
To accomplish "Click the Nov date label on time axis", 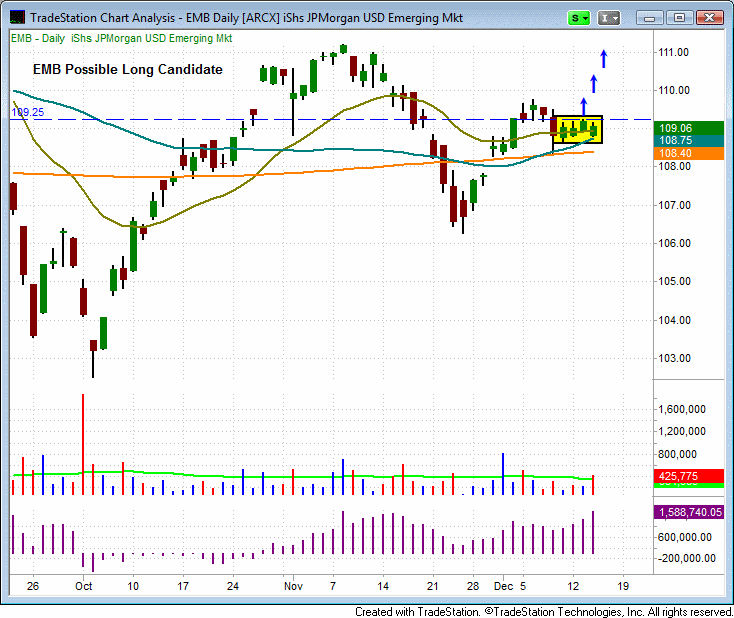I will pos(294,586).
